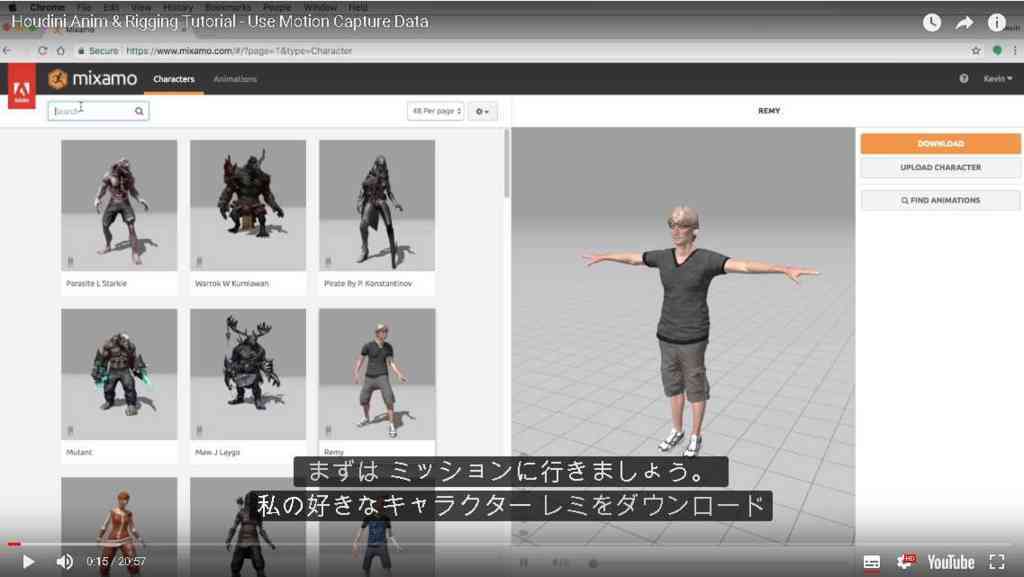This screenshot has height=577, width=1024.
Task: Open the video info icon
Action: (997, 23)
